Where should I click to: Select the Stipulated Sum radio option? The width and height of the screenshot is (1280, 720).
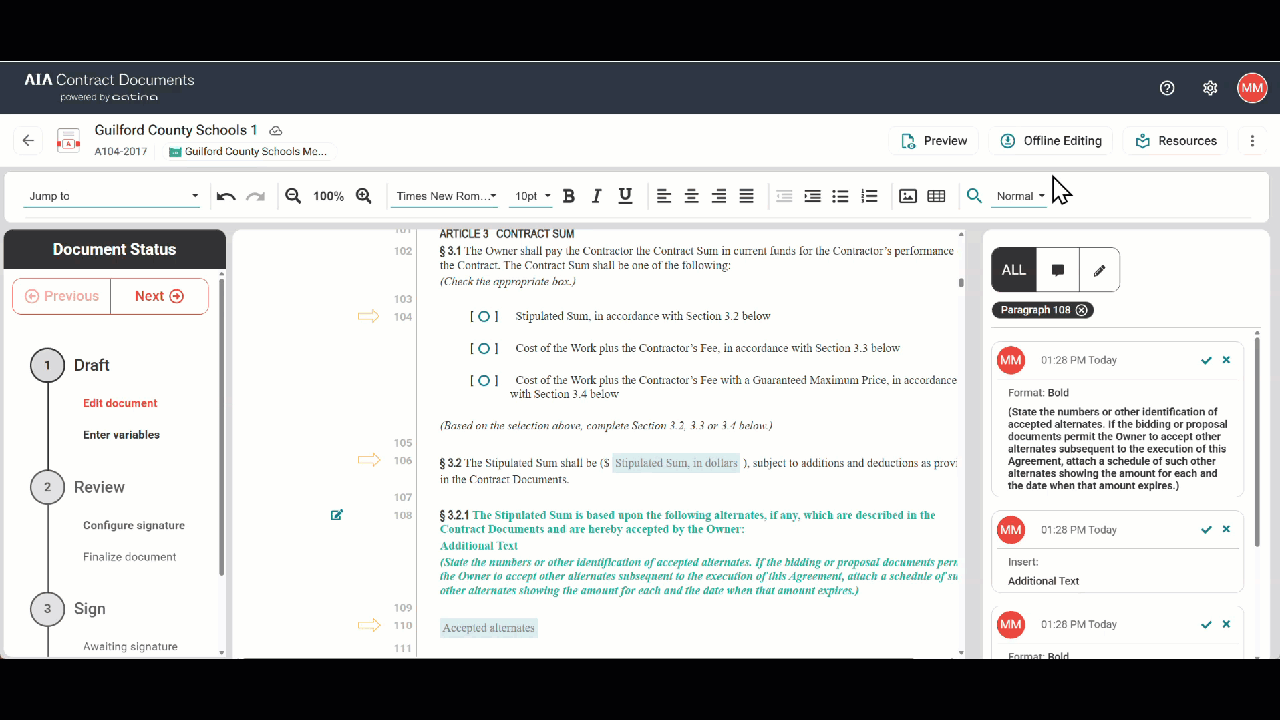[484, 316]
